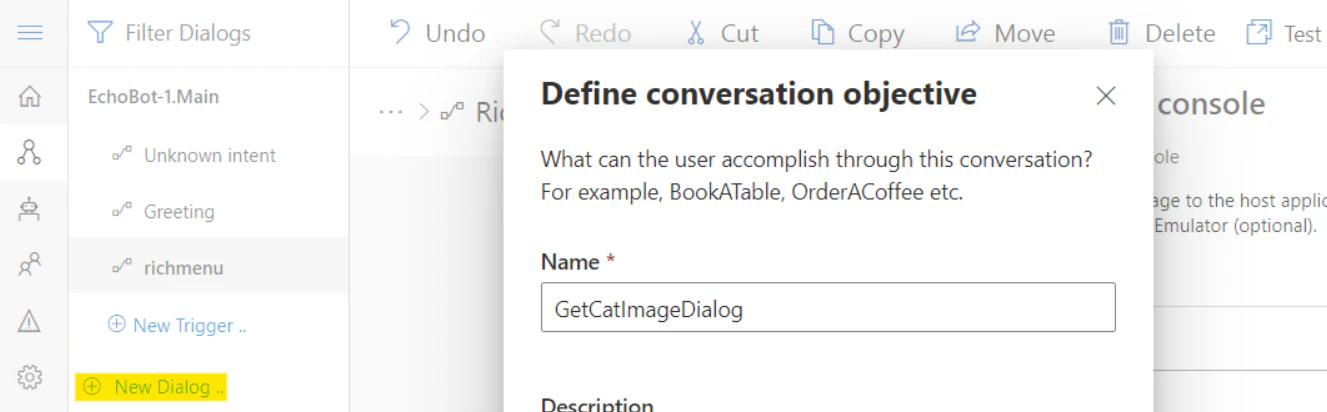Click Redo in the toolbar

[586, 33]
